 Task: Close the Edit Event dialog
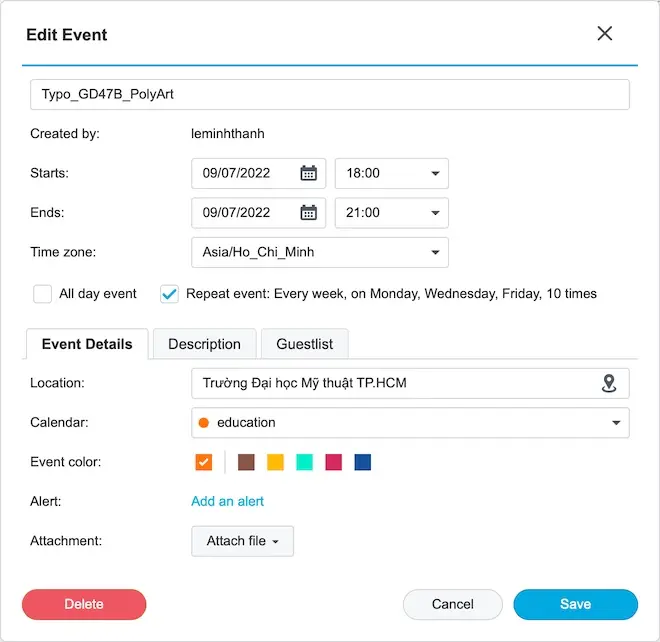(x=605, y=34)
